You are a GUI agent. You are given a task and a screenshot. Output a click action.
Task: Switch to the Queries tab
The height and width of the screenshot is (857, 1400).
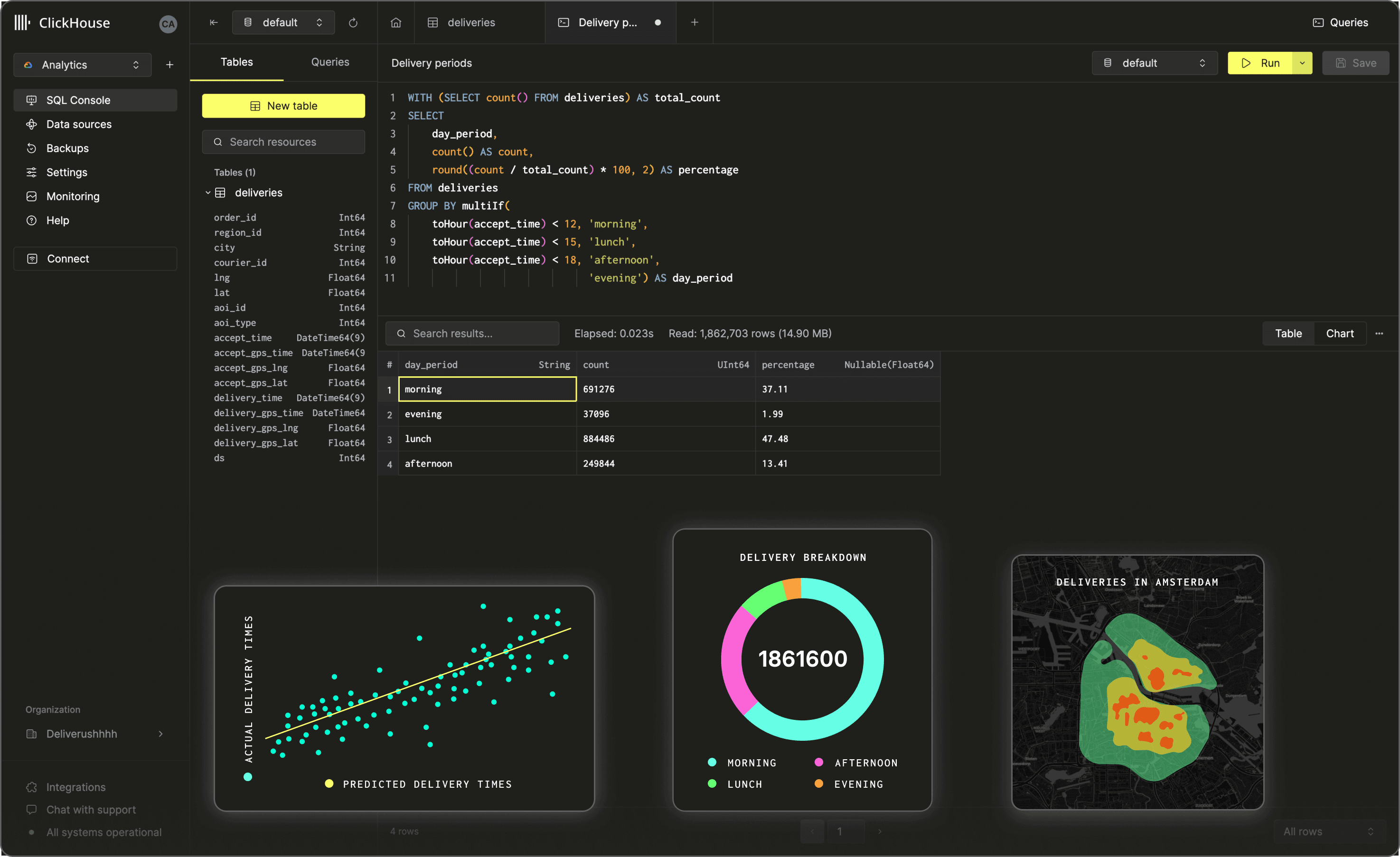(x=330, y=62)
